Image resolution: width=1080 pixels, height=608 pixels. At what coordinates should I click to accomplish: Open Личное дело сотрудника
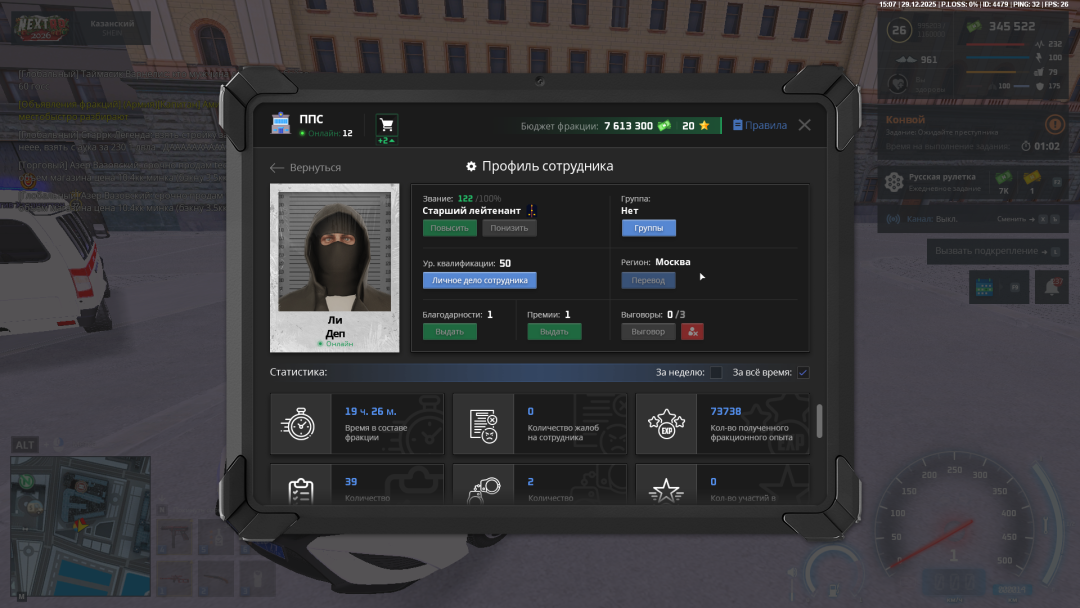pos(479,281)
